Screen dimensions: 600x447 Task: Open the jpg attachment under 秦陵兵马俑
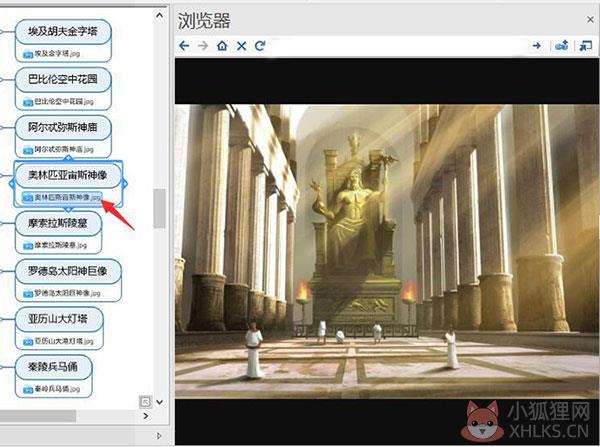52,389
